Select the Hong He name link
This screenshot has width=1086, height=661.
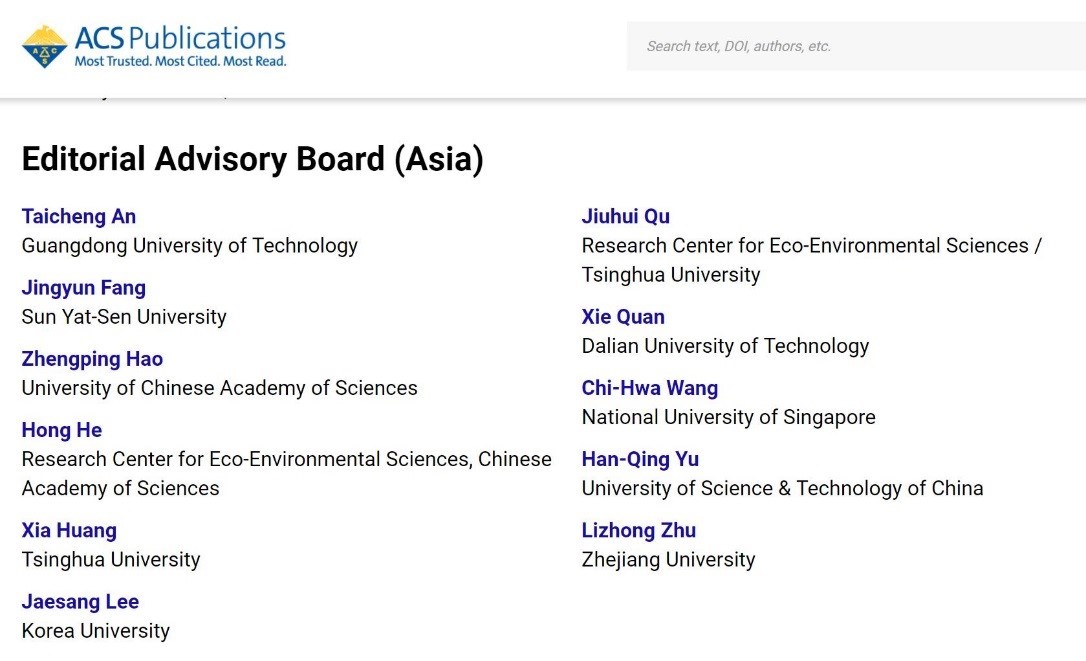tap(62, 430)
